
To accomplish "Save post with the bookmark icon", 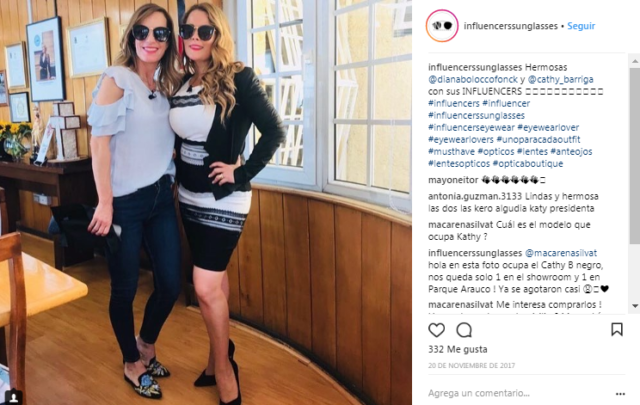I will tap(617, 329).
